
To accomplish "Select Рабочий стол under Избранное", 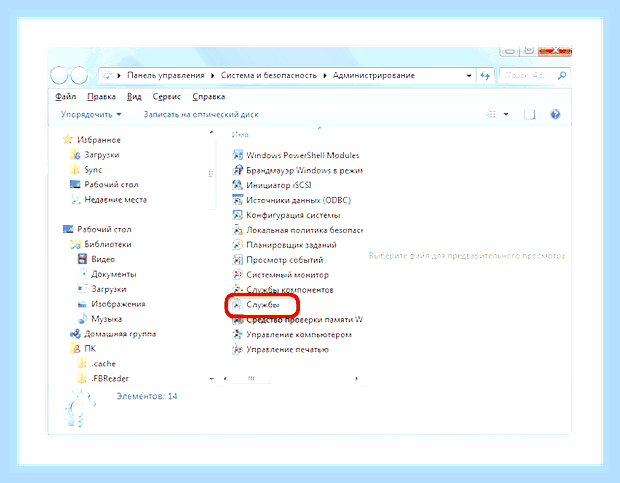I will point(111,185).
